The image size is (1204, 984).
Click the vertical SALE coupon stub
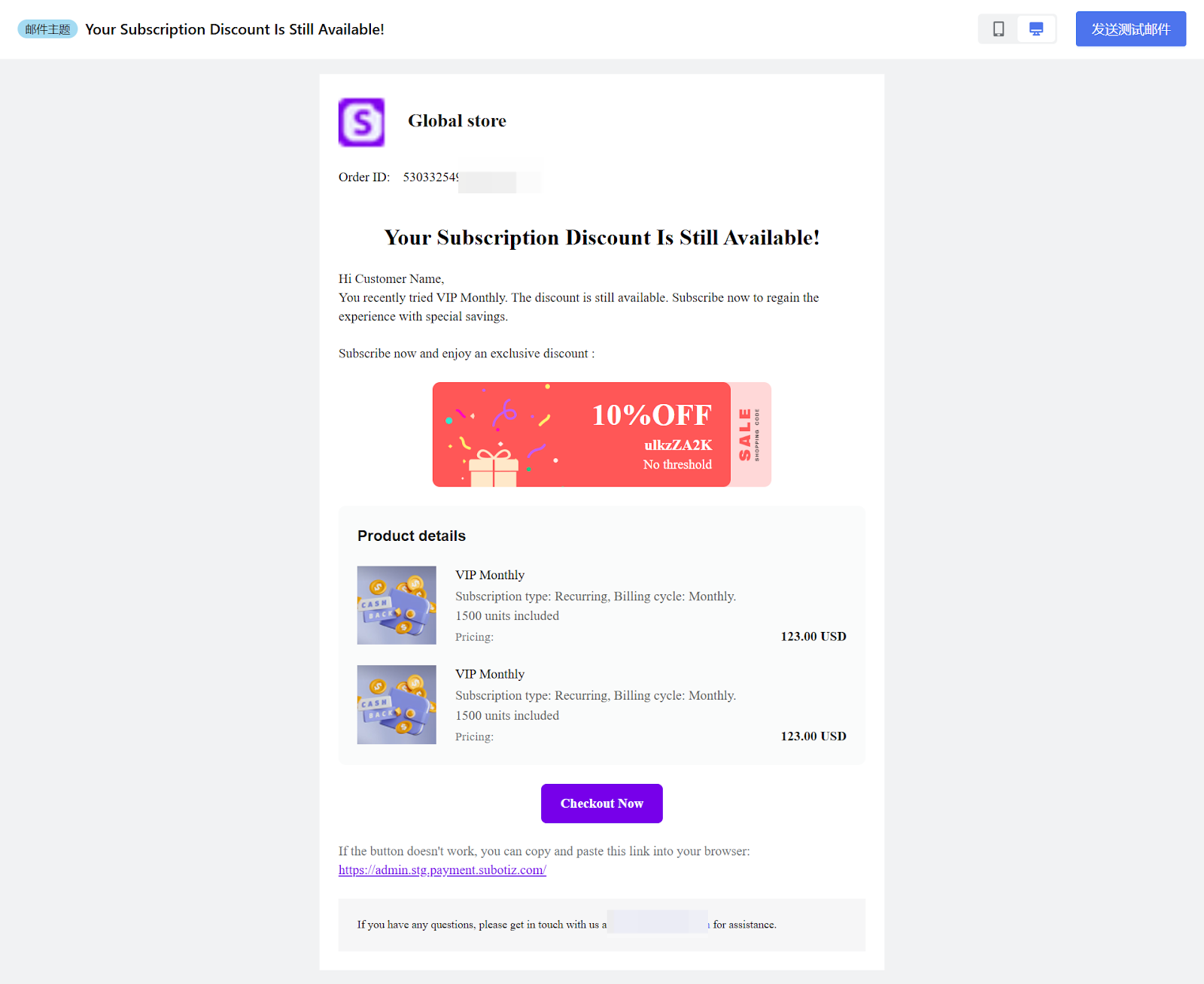click(x=750, y=435)
